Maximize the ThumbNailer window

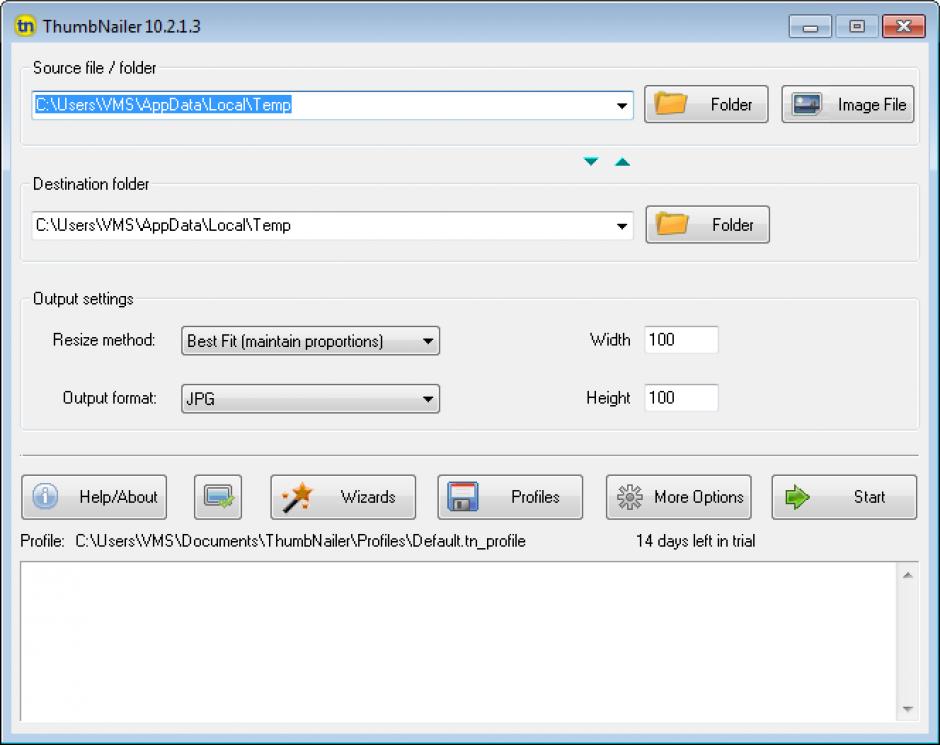pos(857,27)
